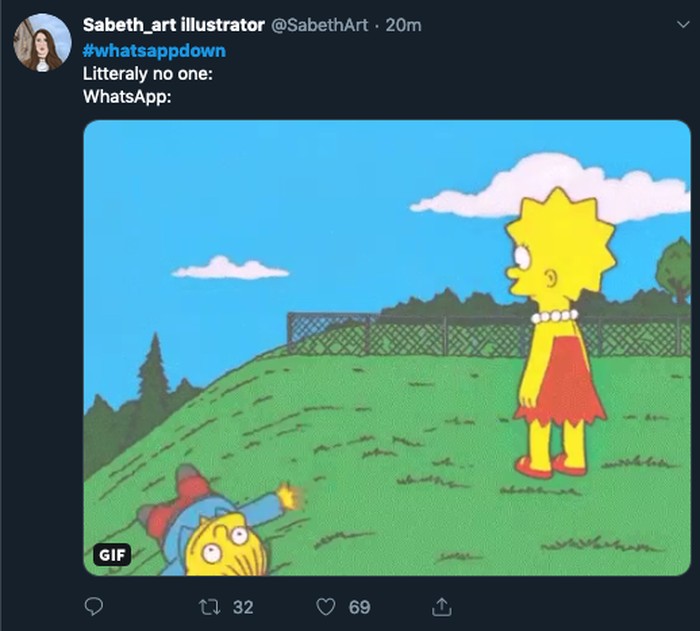Like the tweet with the heart icon
This screenshot has width=700, height=631.
click(x=326, y=607)
